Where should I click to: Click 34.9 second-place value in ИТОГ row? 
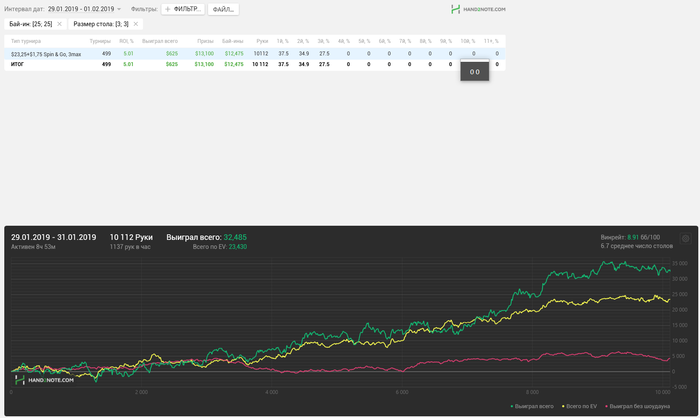[x=304, y=64]
